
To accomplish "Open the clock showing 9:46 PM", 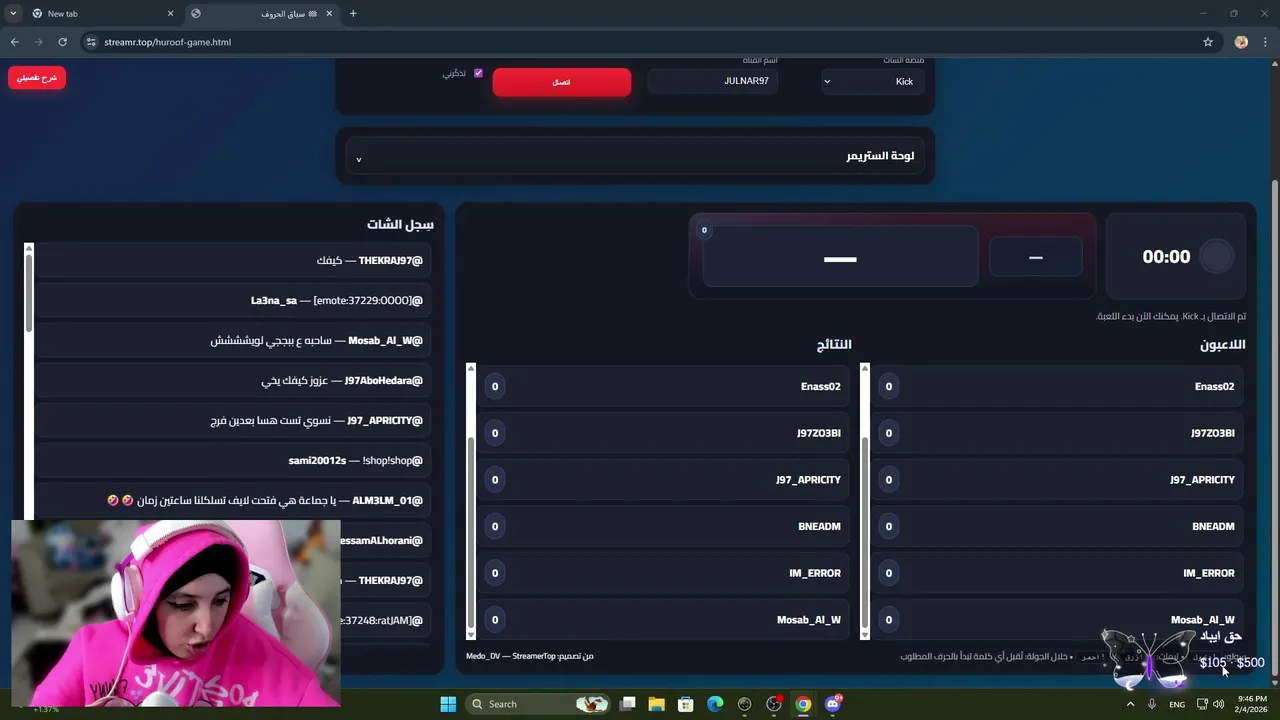I will [x=1252, y=704].
